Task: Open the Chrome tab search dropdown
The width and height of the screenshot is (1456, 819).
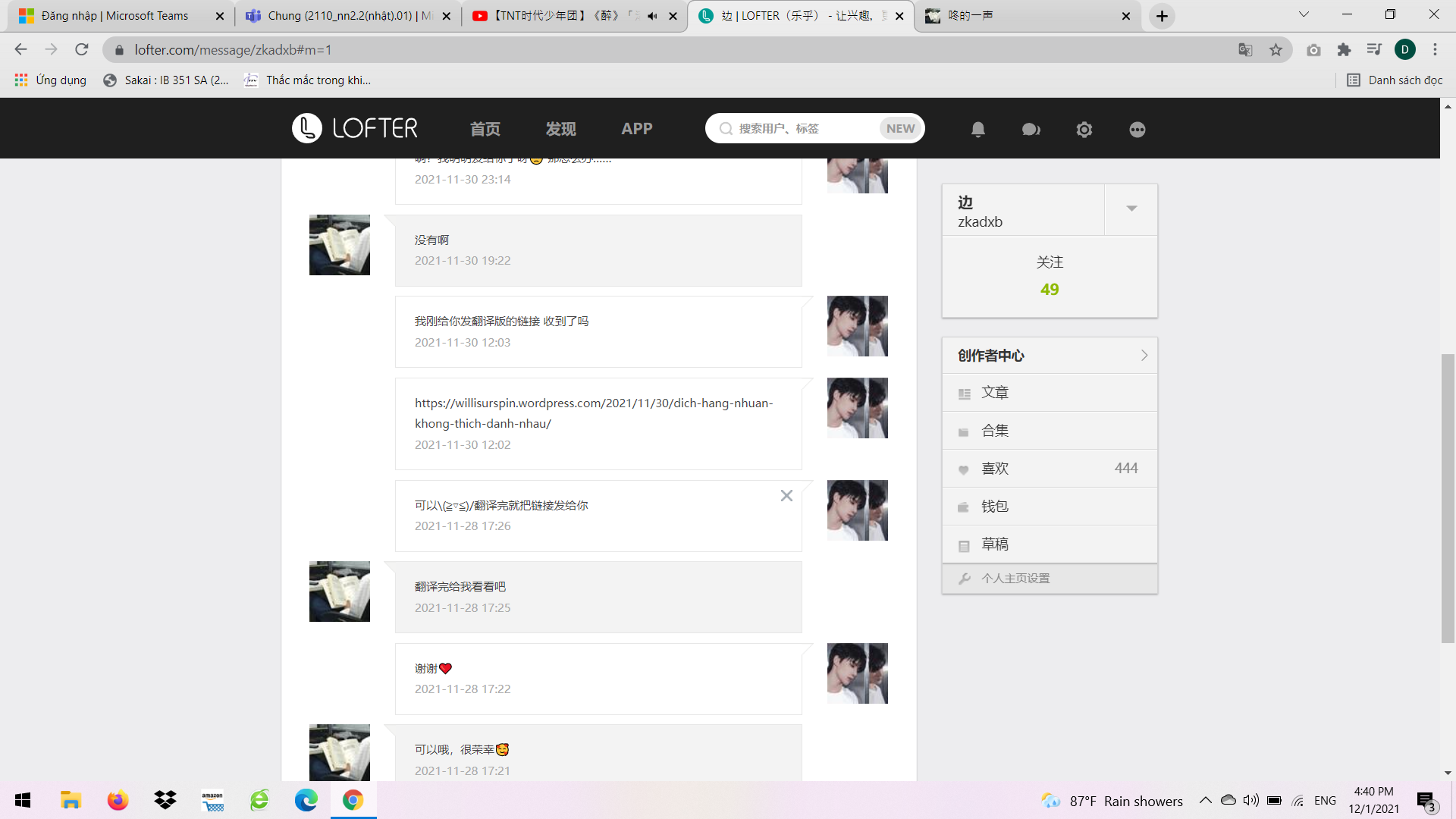Action: (1304, 14)
